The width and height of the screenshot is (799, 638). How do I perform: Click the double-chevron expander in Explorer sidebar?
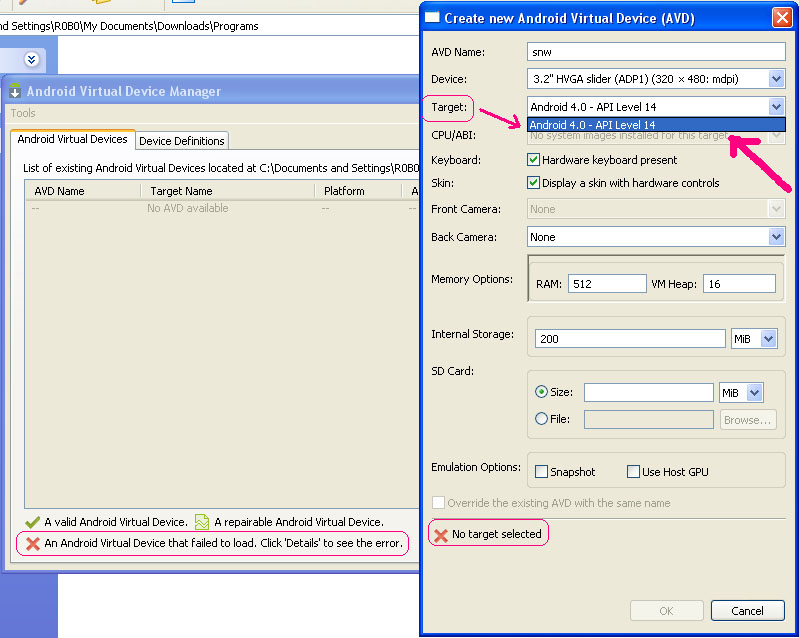[31, 60]
